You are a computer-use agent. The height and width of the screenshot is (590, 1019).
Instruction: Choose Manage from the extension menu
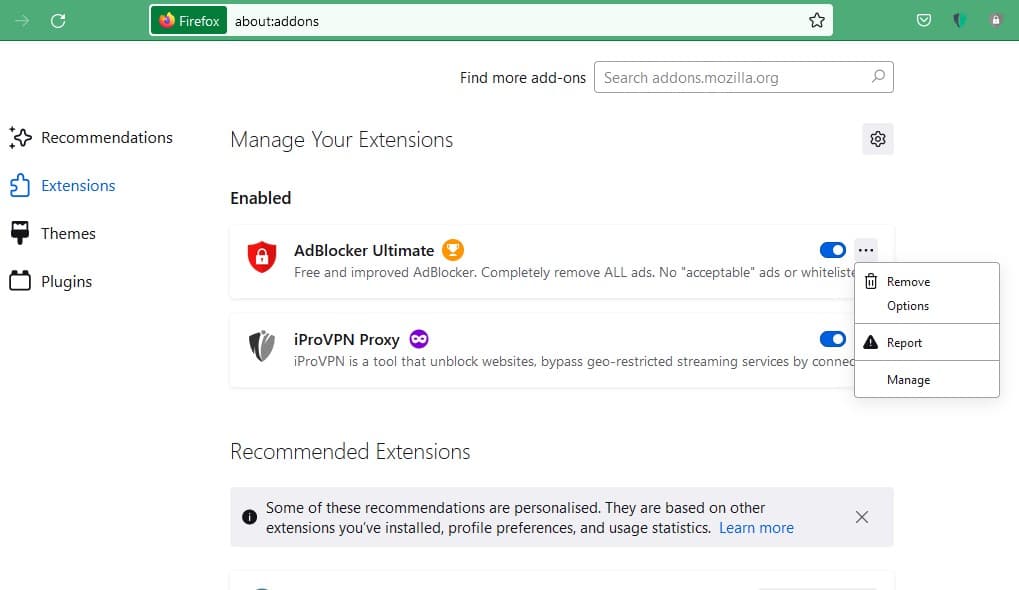click(x=927, y=379)
